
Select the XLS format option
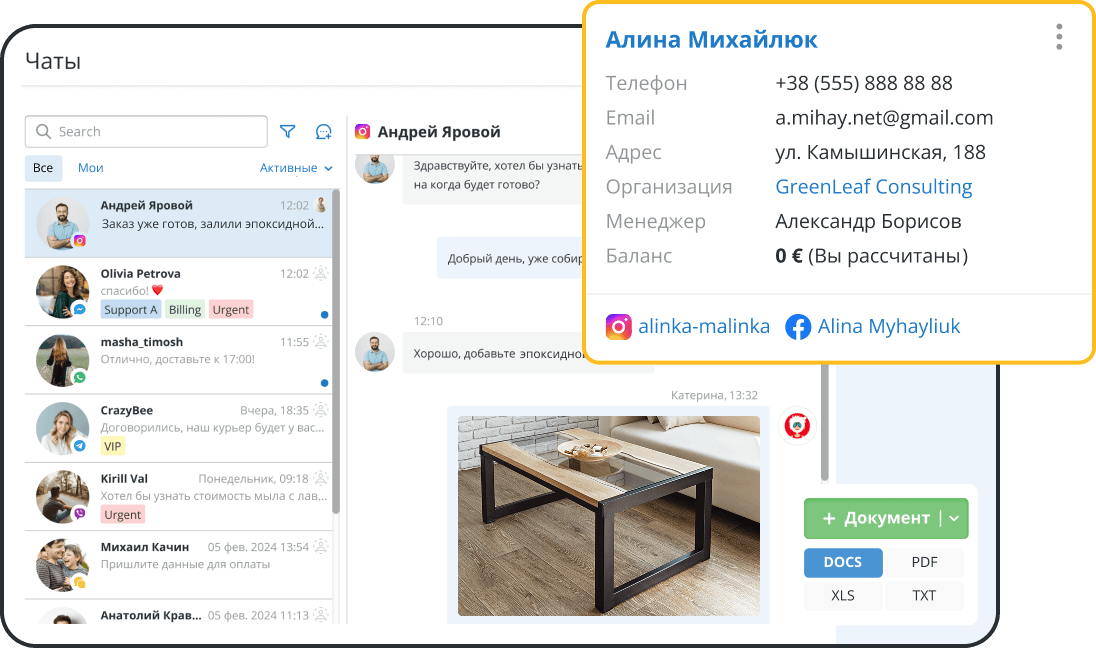point(843,595)
